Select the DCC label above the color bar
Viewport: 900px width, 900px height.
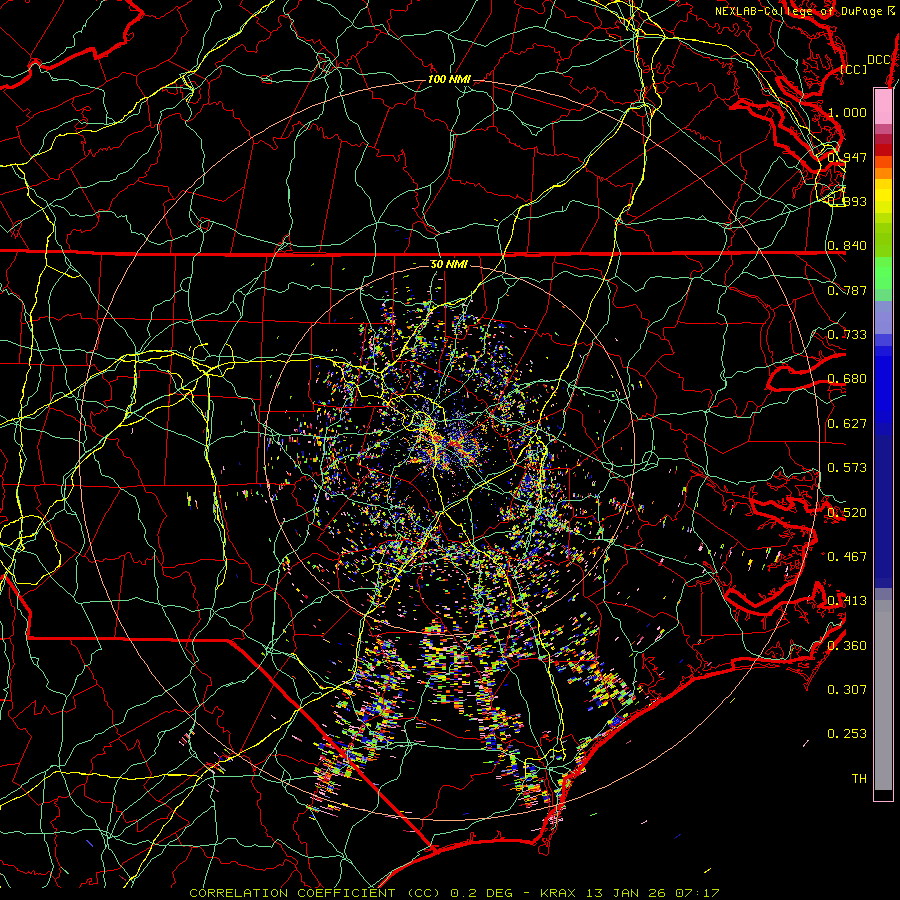coord(878,60)
